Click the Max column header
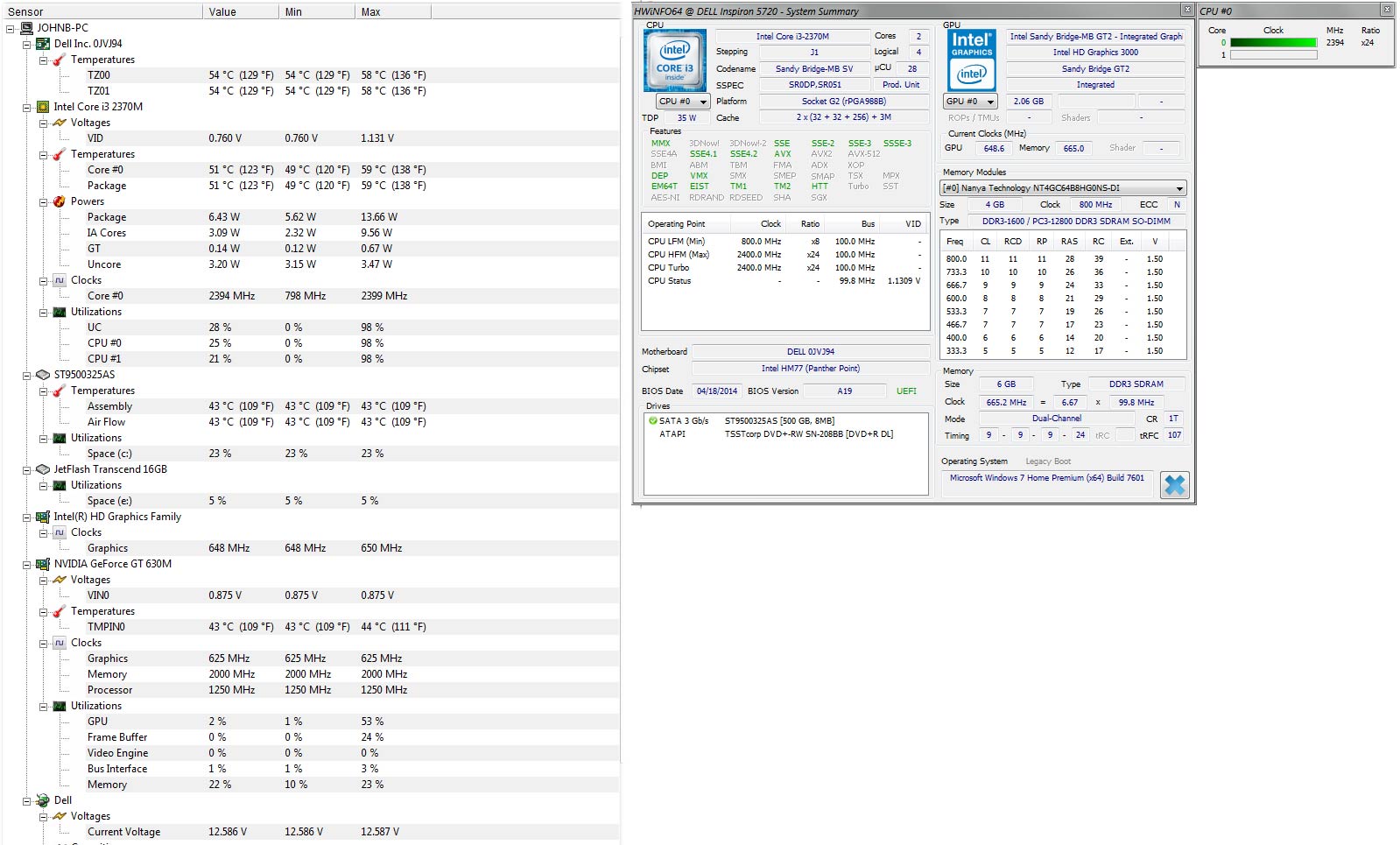 (x=392, y=11)
